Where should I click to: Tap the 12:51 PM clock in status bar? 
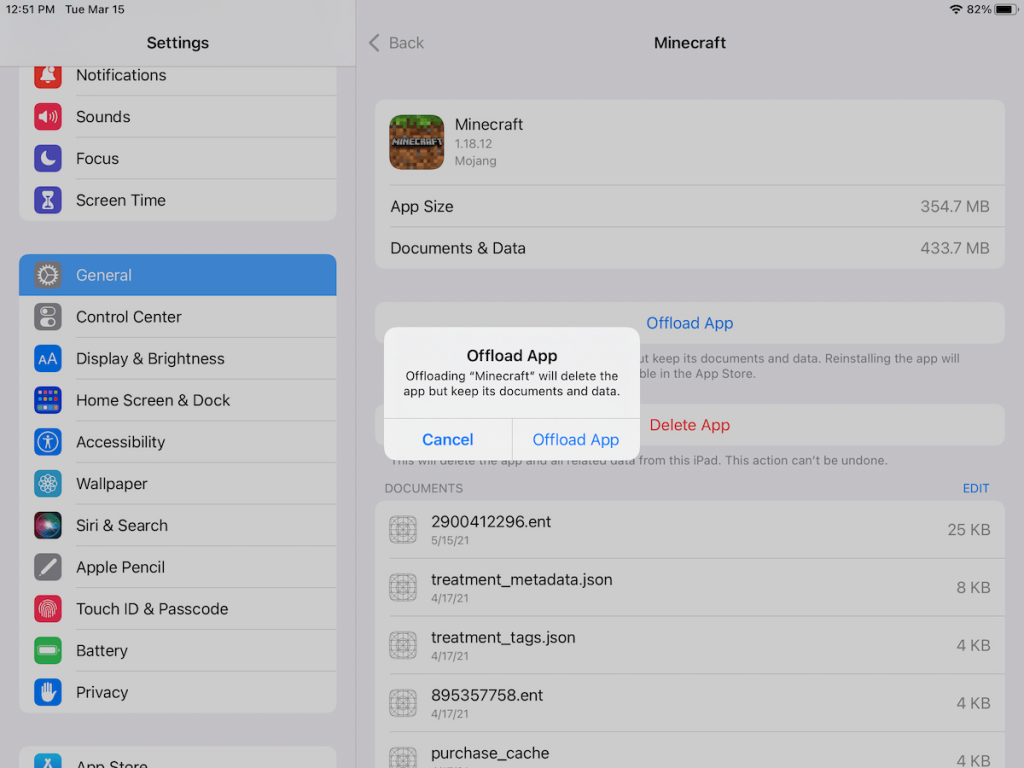[x=30, y=10]
